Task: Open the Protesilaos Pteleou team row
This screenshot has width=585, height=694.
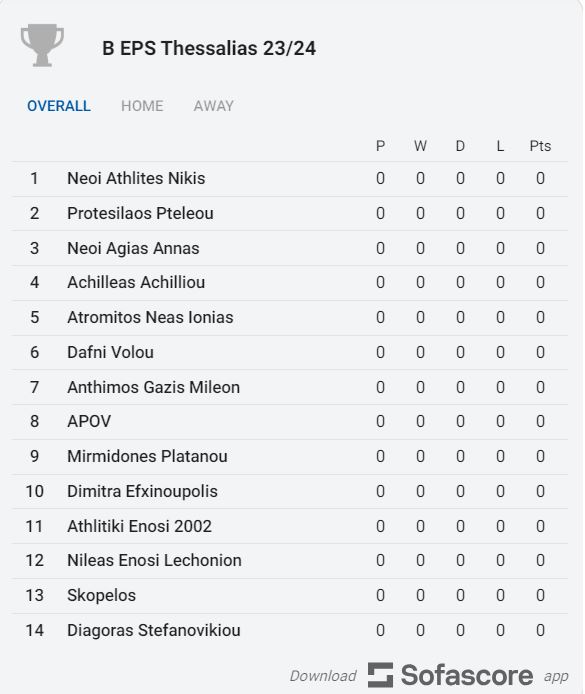Action: click(290, 214)
